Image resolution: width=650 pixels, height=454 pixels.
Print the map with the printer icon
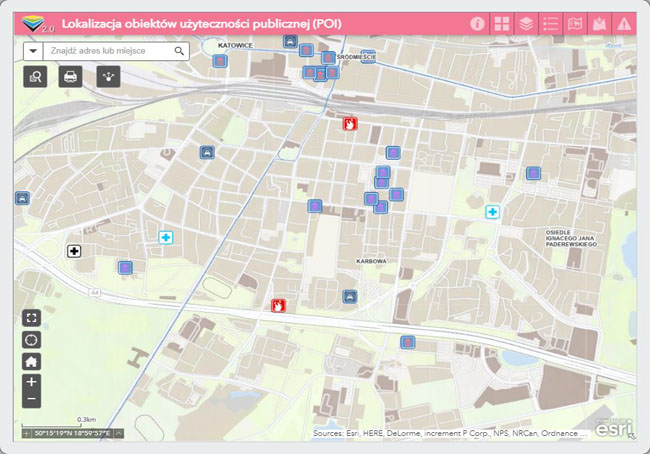[70, 76]
